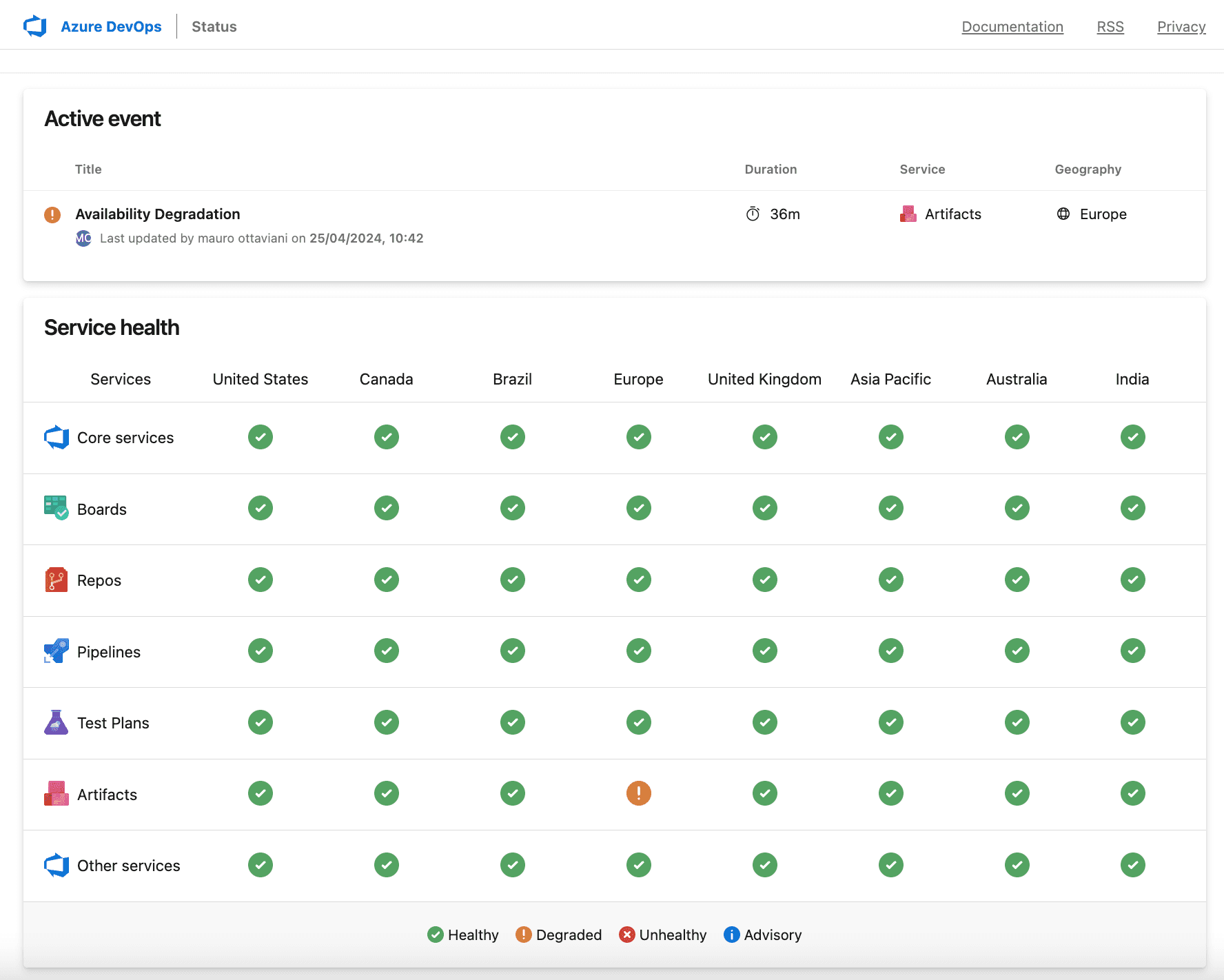Click the Artifacts icon in Service health

tap(57, 793)
